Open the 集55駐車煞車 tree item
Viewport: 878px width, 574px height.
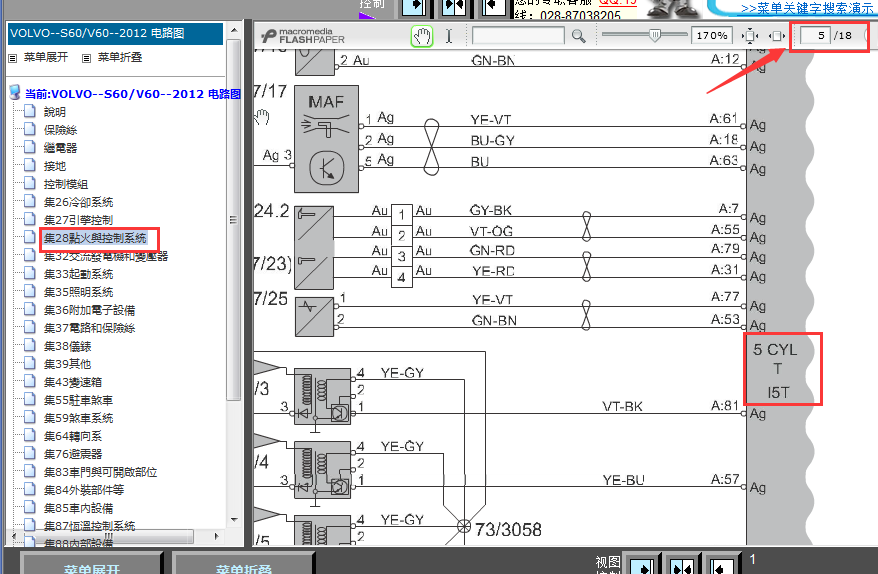coord(78,400)
